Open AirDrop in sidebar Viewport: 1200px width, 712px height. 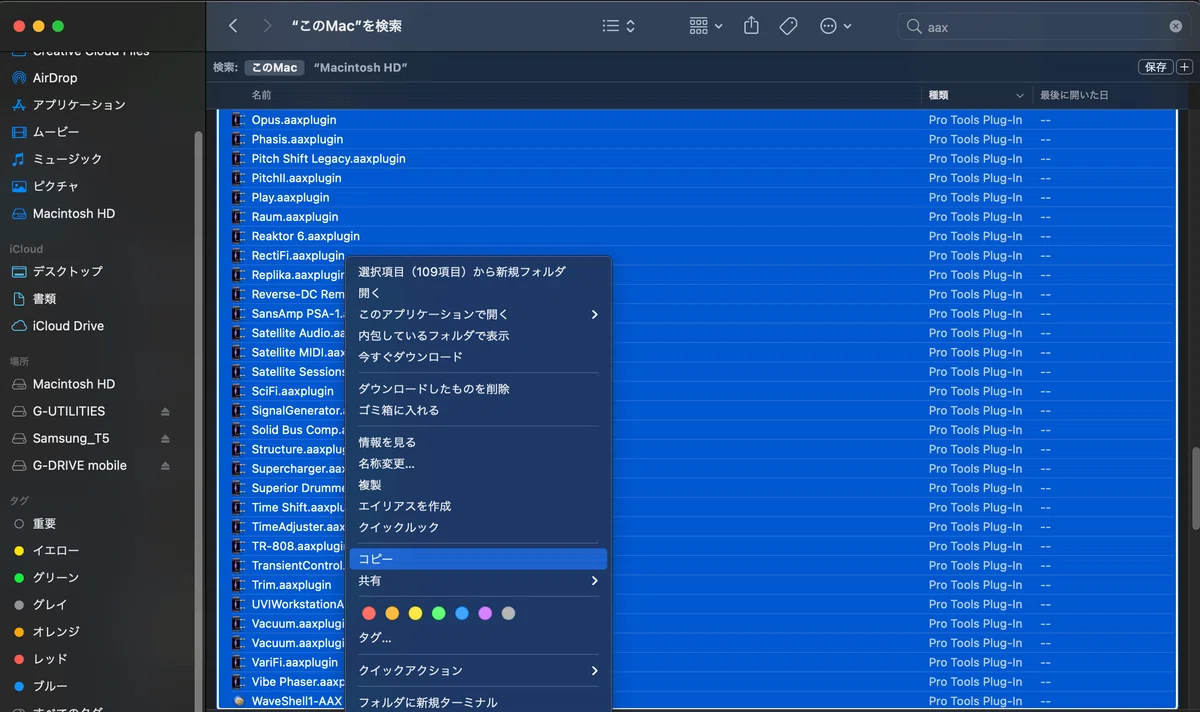[x=55, y=78]
